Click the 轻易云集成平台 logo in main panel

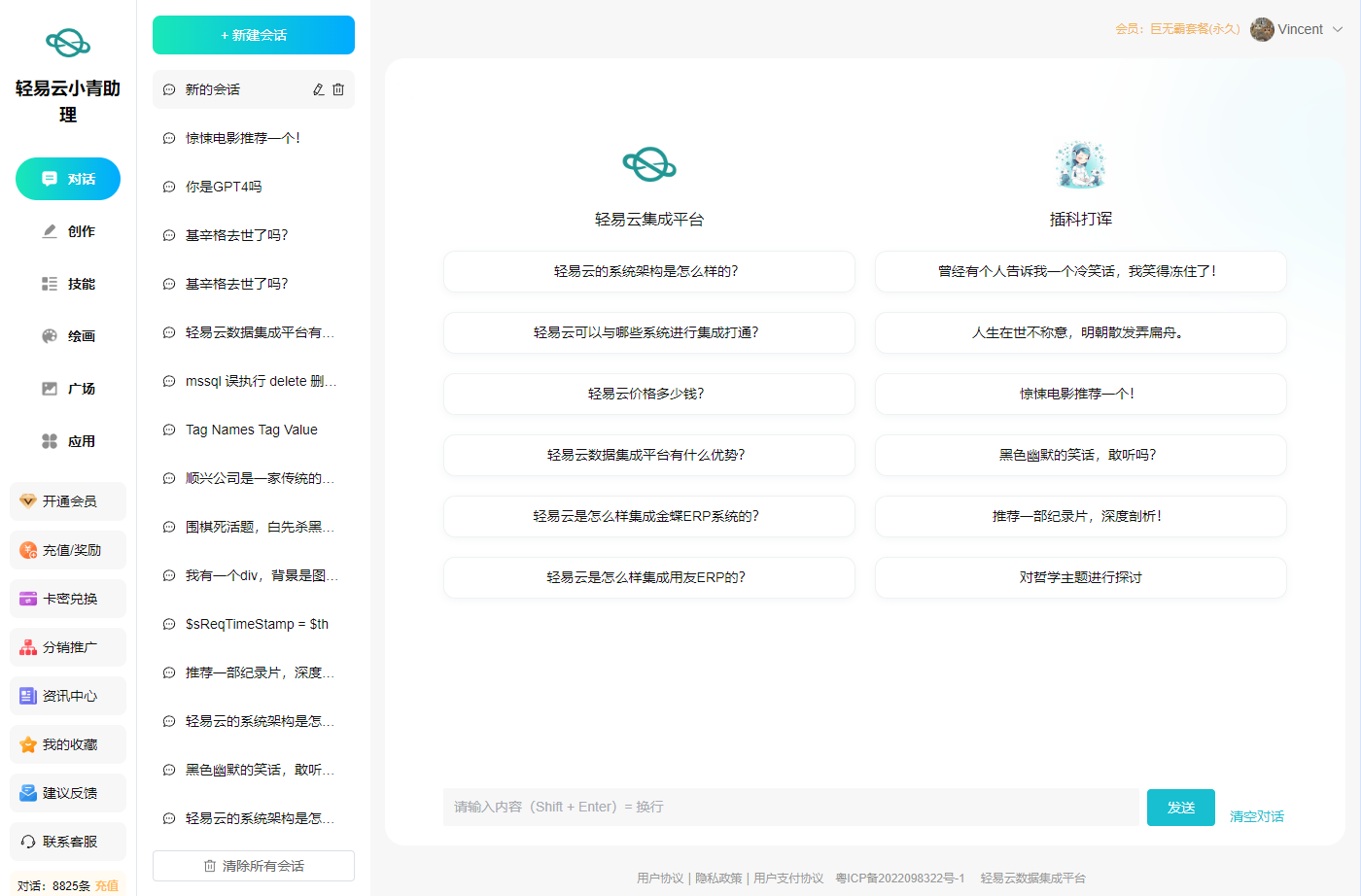point(649,164)
